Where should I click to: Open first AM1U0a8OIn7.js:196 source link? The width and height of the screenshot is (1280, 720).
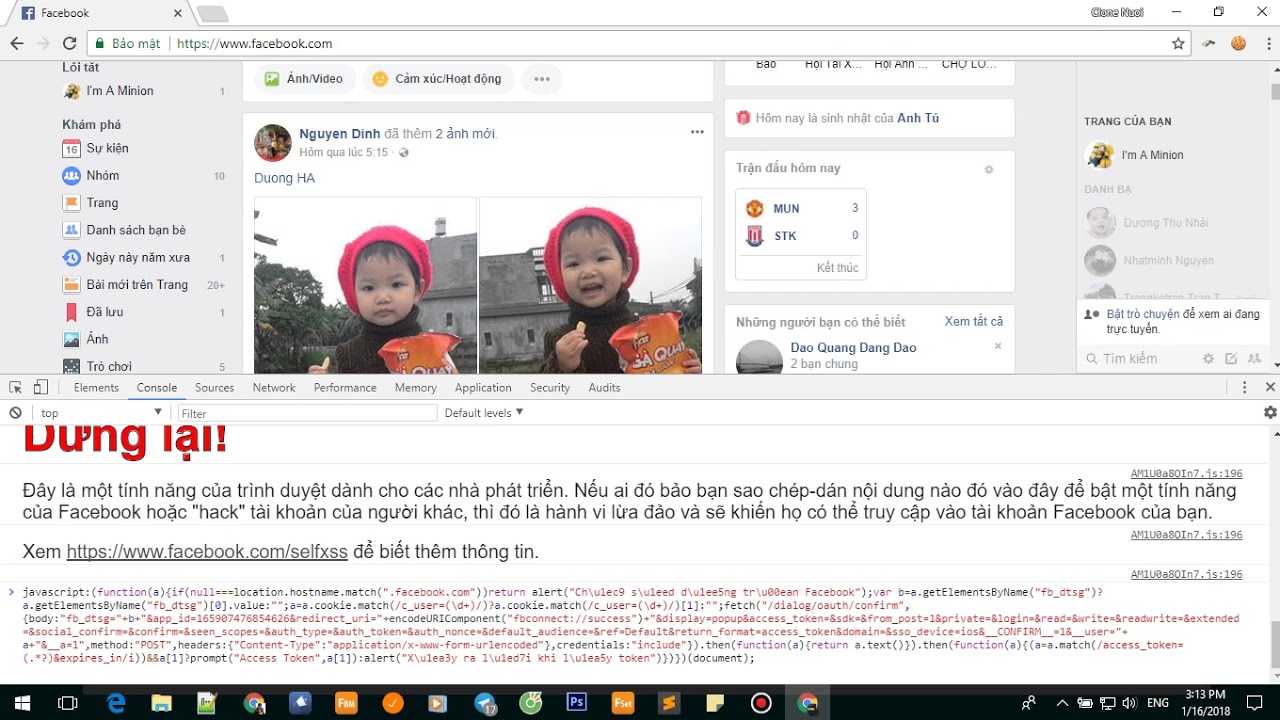click(1186, 474)
